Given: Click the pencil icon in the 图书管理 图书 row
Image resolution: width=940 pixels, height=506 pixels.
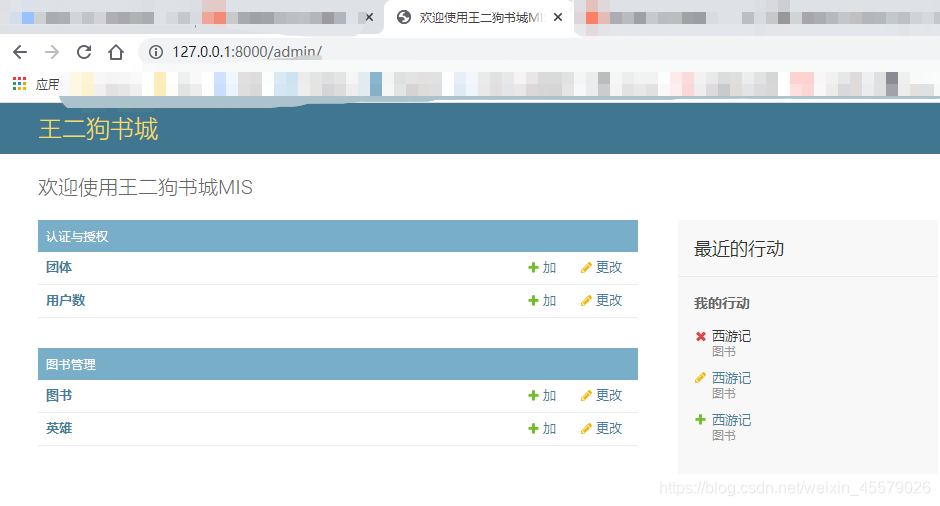Looking at the screenshot, I should 586,396.
